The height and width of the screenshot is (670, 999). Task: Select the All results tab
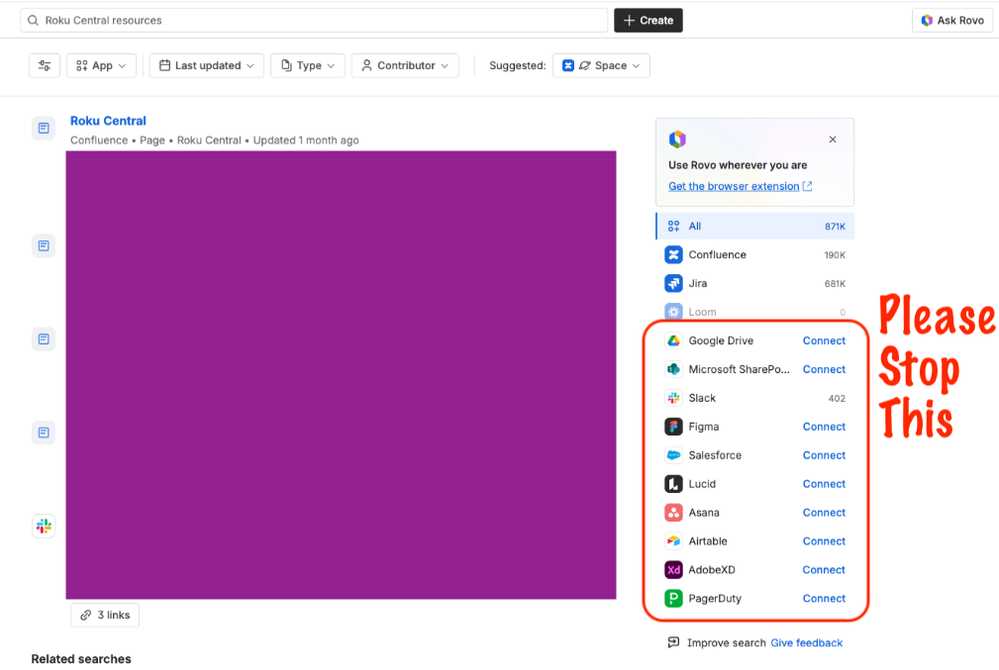coord(755,226)
